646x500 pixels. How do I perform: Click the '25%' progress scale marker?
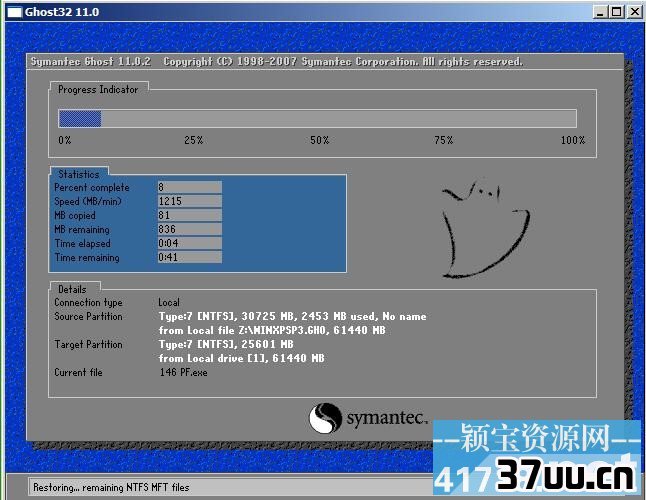pos(194,140)
